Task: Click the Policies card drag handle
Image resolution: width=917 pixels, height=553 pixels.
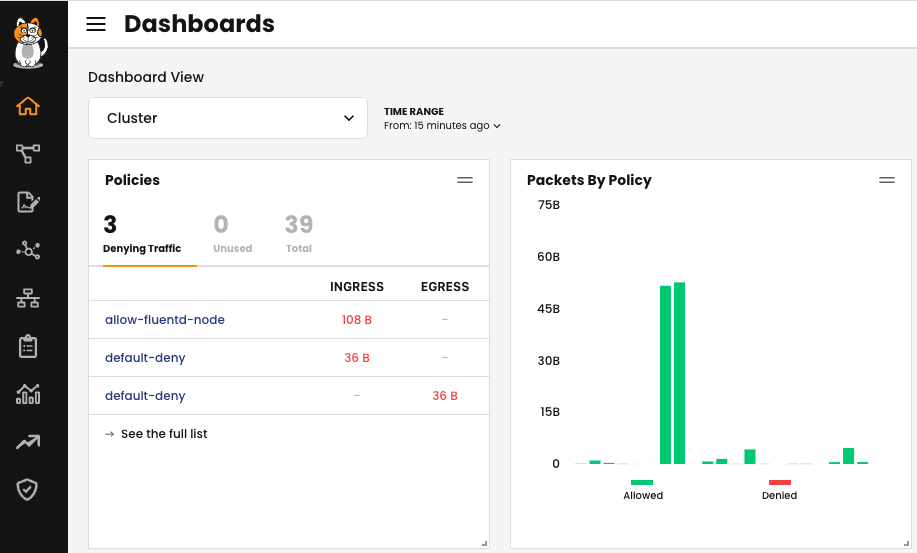Action: point(465,180)
